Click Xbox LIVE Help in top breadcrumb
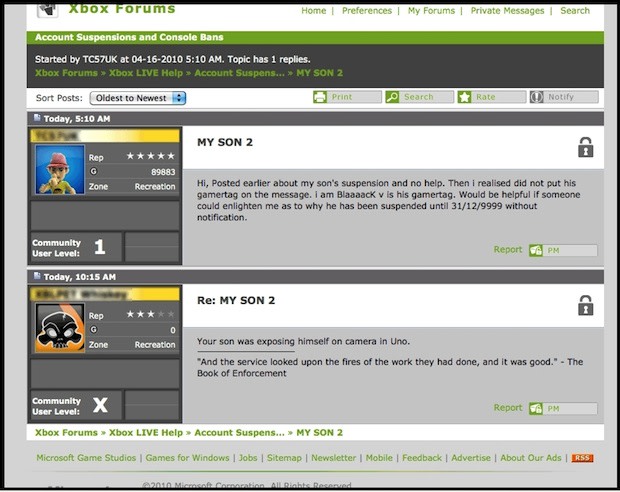Image resolution: width=620 pixels, height=492 pixels. coord(146,73)
